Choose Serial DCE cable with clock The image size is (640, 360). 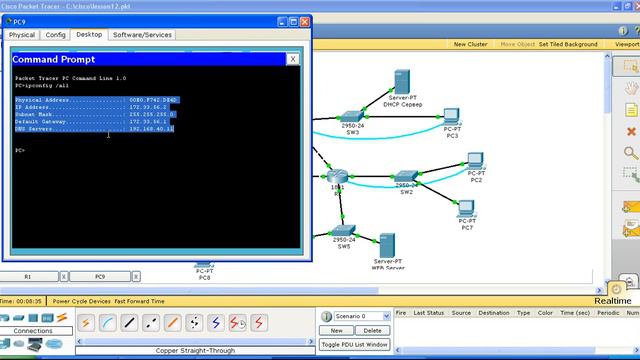coord(238,323)
